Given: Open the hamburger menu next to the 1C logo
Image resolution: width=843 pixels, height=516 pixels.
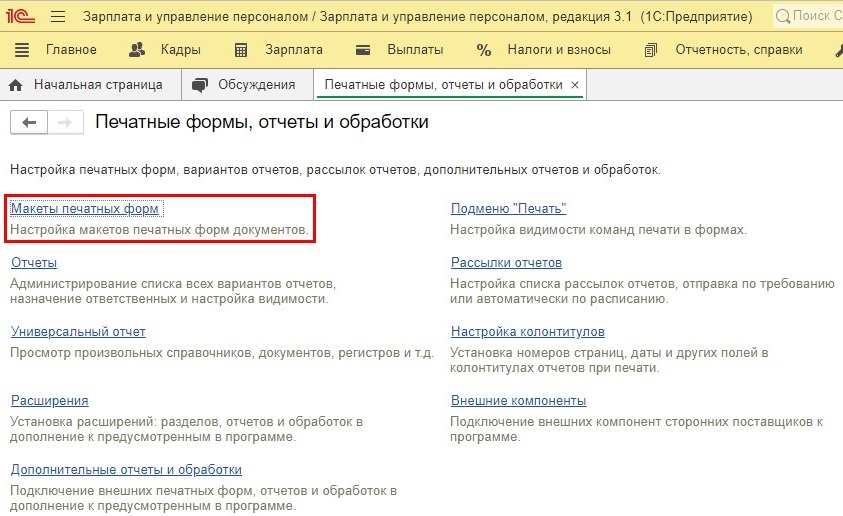Looking at the screenshot, I should 58,17.
